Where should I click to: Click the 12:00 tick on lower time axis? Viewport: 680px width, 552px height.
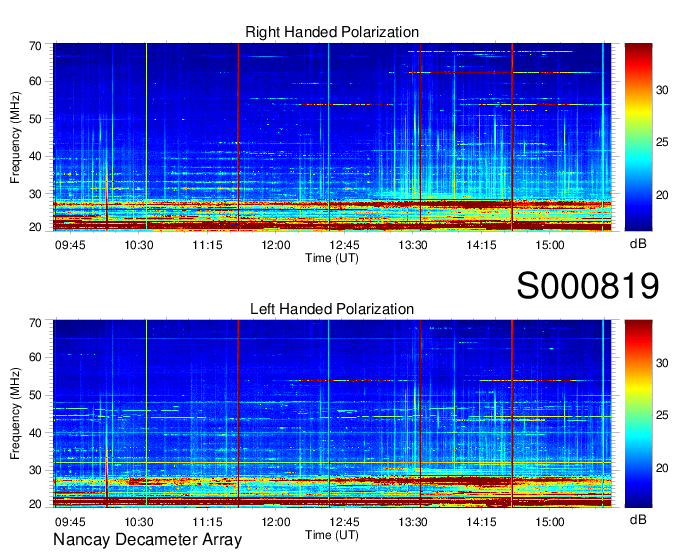click(276, 522)
